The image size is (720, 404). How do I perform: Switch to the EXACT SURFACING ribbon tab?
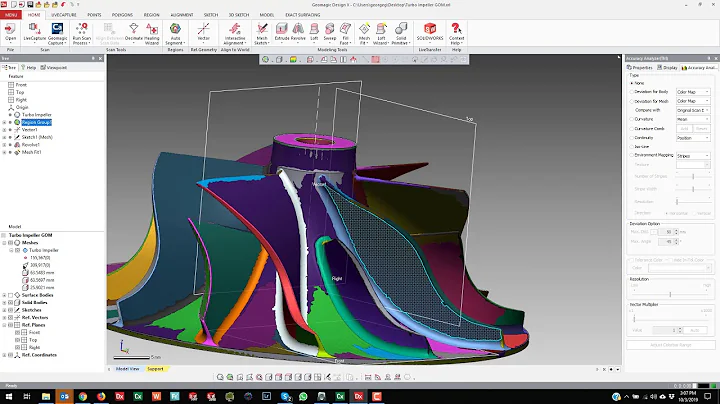point(303,15)
